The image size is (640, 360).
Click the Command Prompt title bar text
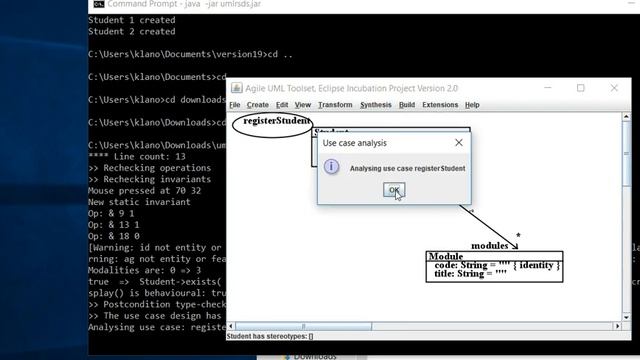(x=184, y=4)
